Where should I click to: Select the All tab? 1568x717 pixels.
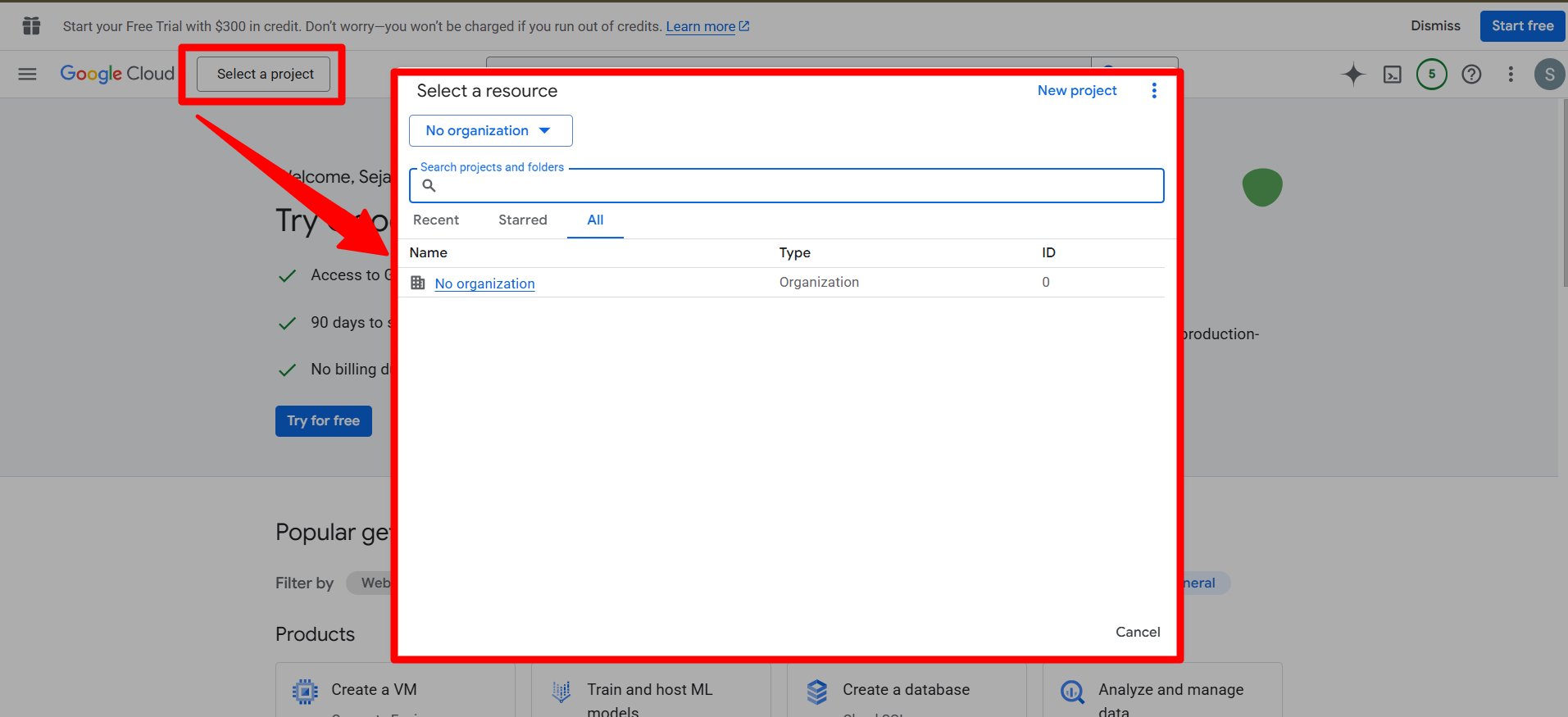point(595,220)
